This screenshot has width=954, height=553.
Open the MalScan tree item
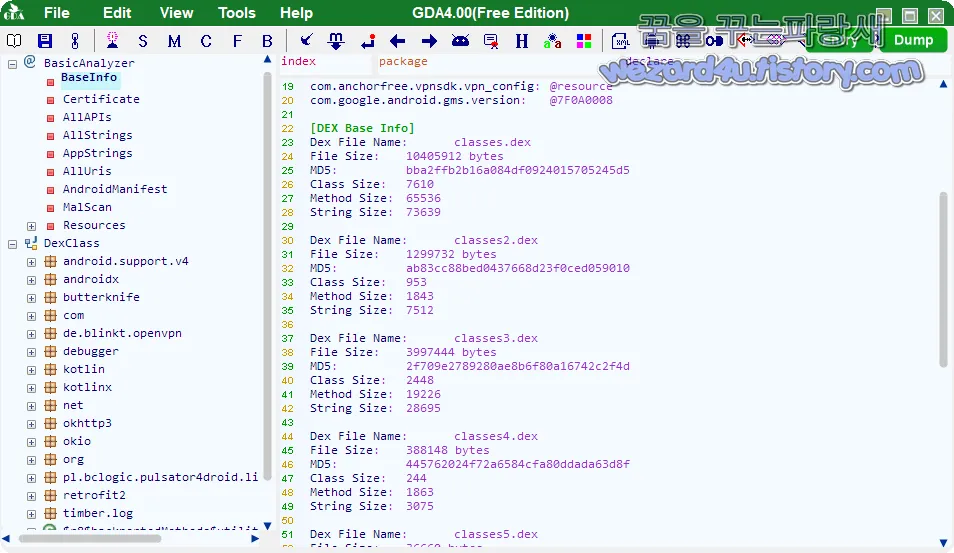click(87, 207)
